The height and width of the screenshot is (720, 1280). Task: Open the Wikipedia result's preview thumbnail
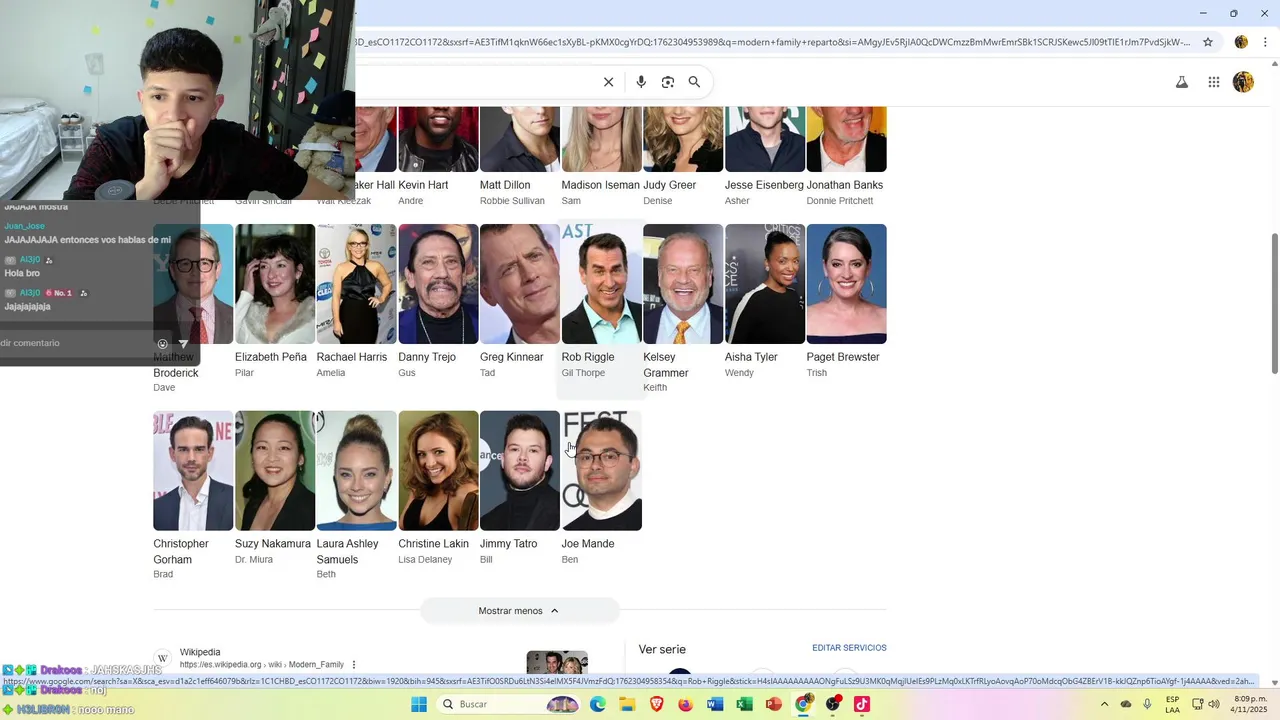tap(557, 662)
